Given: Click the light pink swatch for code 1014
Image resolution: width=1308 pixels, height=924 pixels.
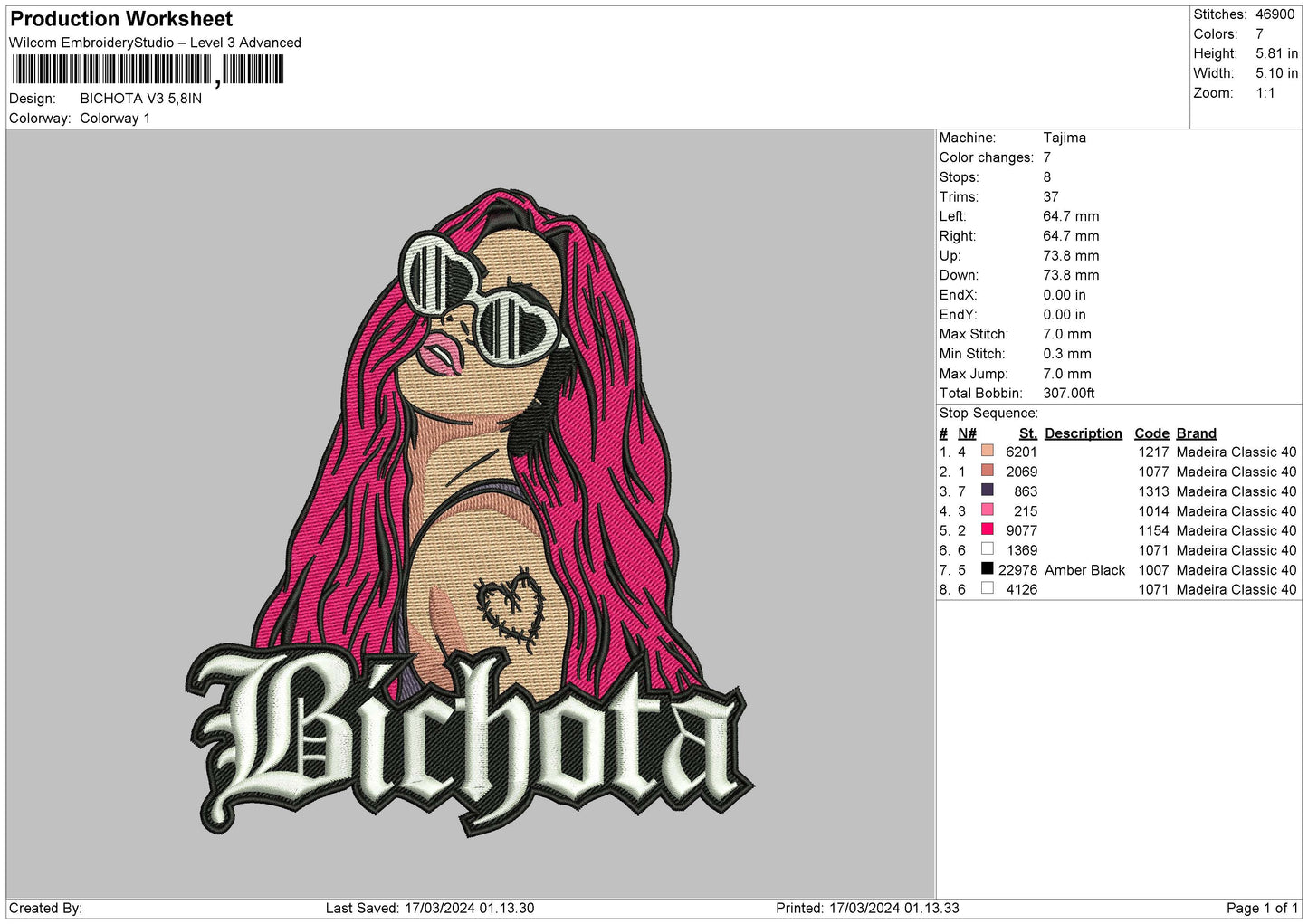Looking at the screenshot, I should coord(987,510).
